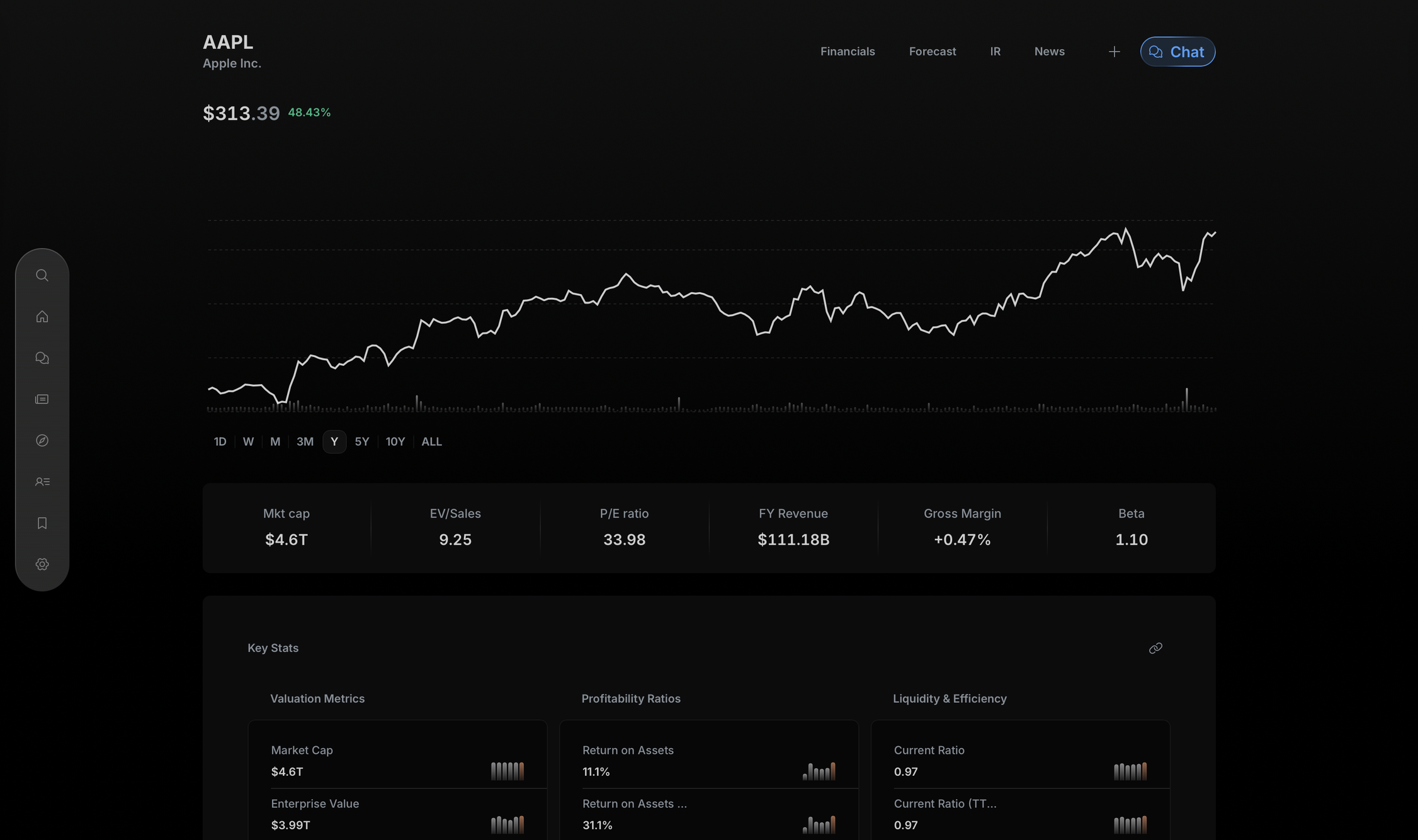Open search from the sidebar
1418x840 pixels.
tap(42, 275)
